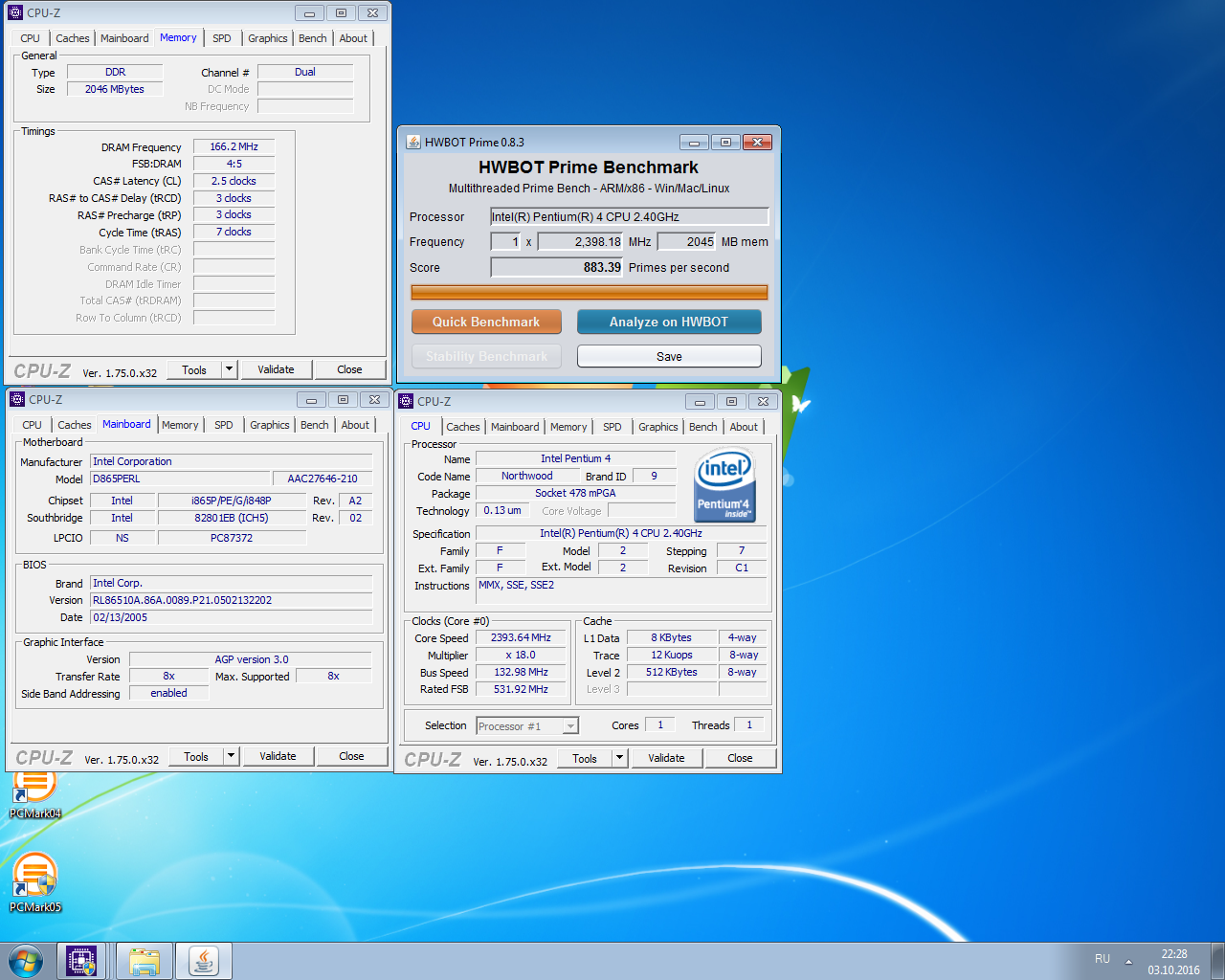
Task: Click the Intel Pentium 4 logo
Action: pyautogui.click(x=724, y=486)
